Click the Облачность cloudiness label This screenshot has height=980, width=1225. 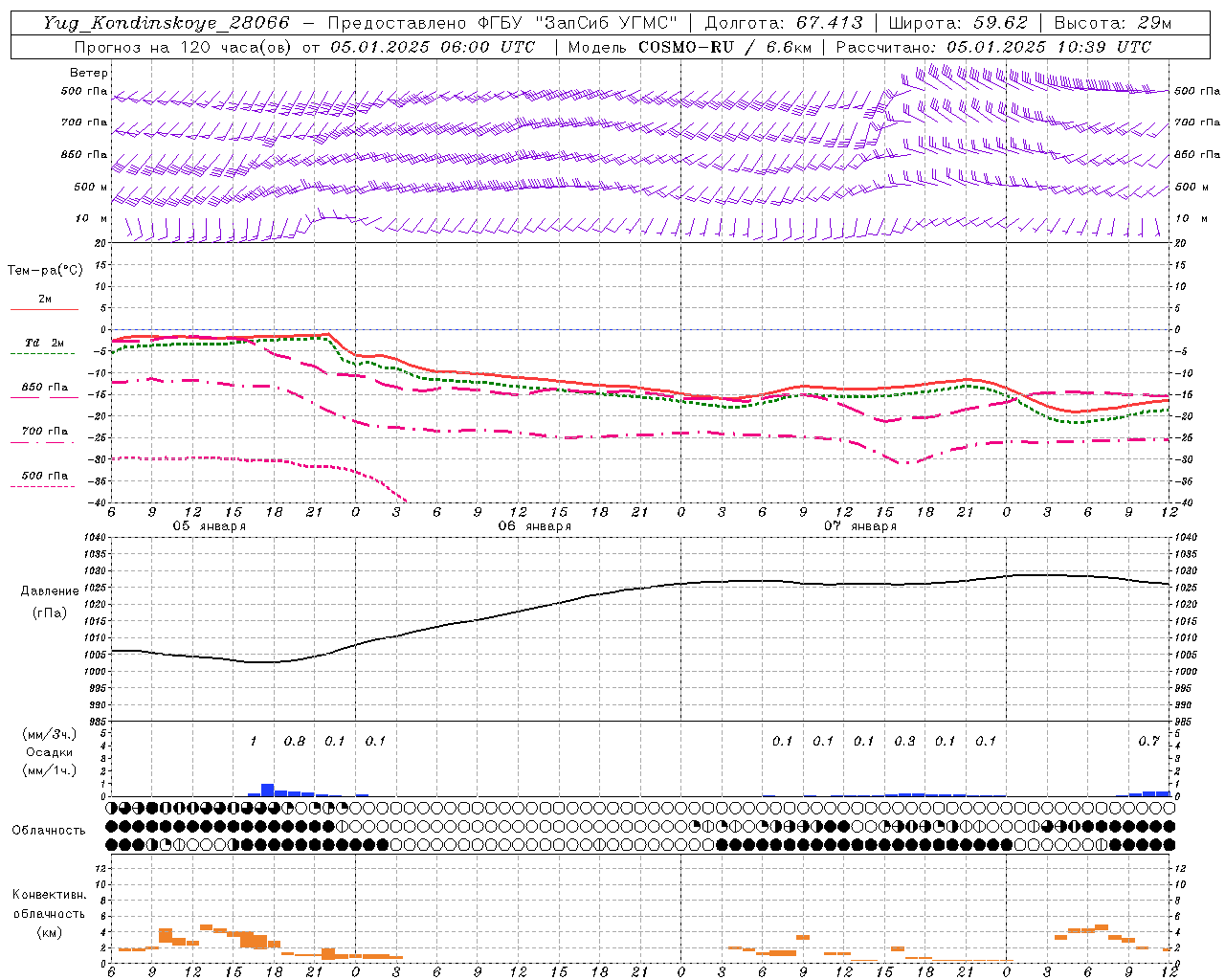click(49, 830)
